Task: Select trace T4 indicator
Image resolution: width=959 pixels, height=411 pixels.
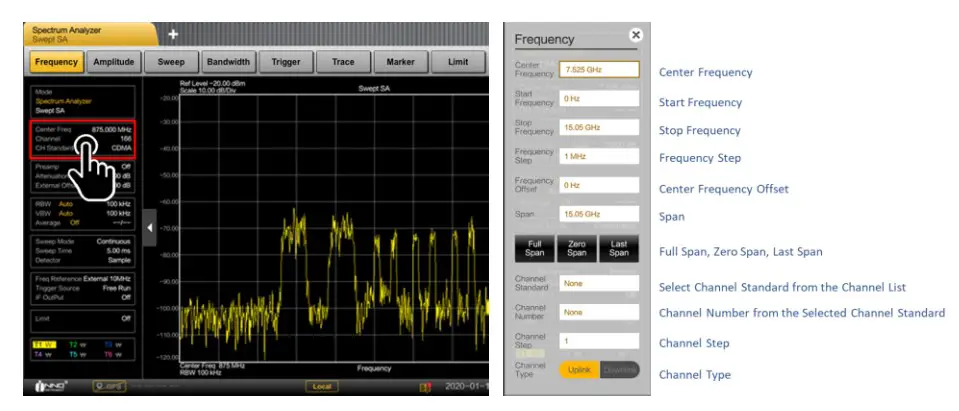Action: (x=43, y=354)
